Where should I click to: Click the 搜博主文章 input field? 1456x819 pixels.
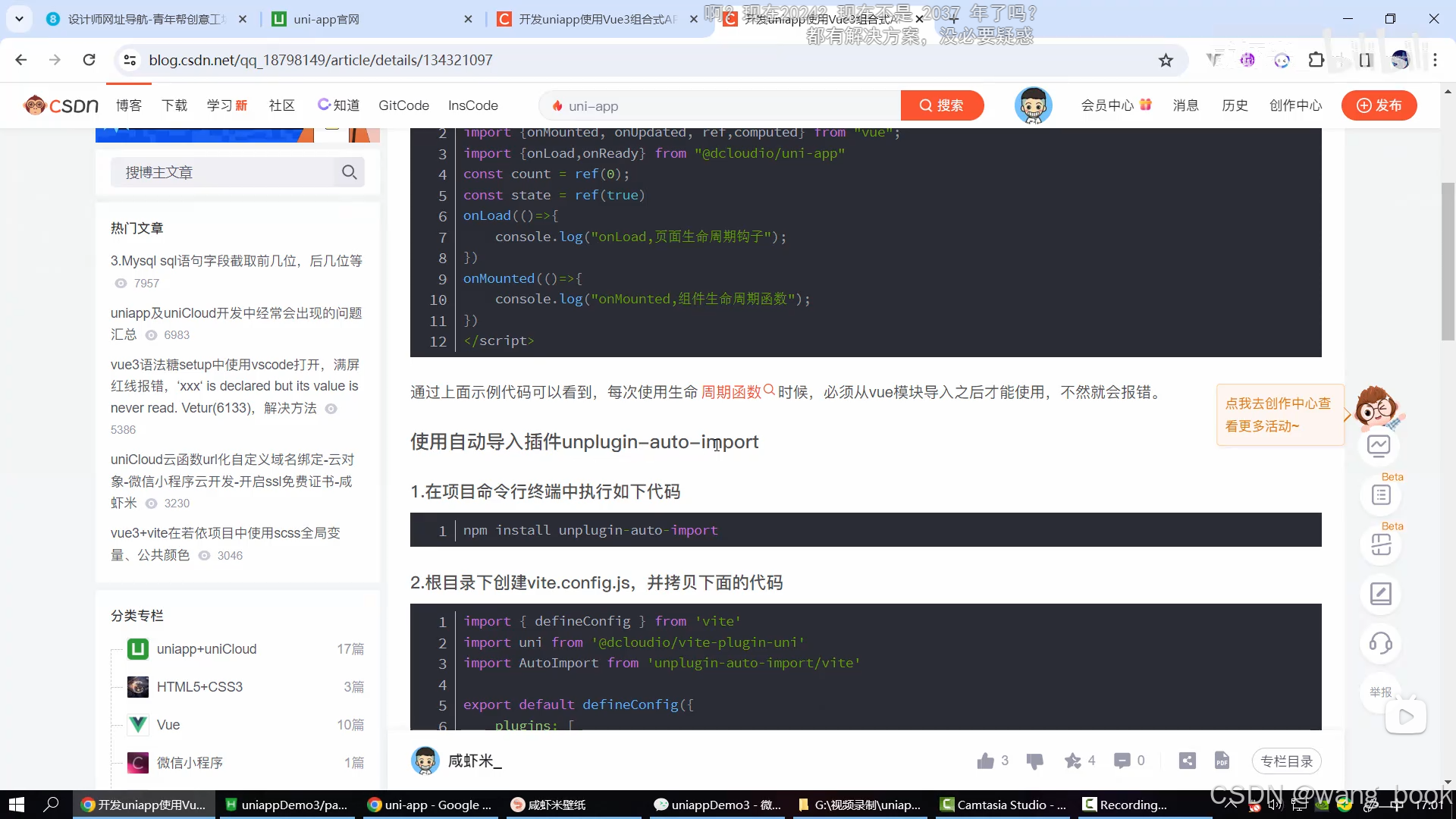222,172
